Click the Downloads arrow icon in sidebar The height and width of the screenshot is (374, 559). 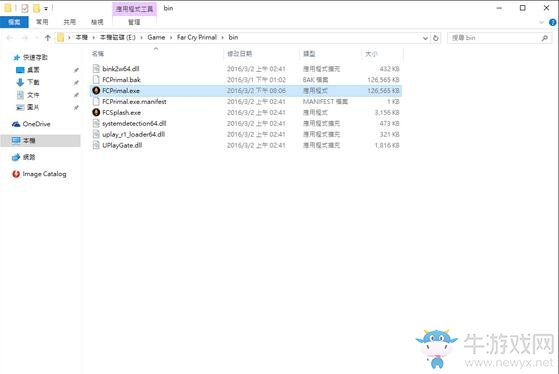coord(20,82)
